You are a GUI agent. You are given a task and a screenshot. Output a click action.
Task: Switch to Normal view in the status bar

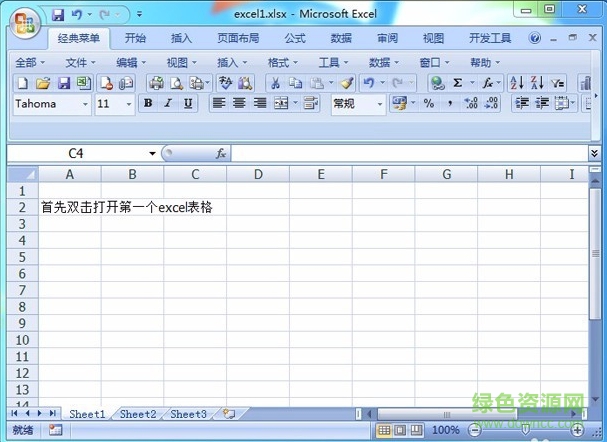tap(384, 430)
